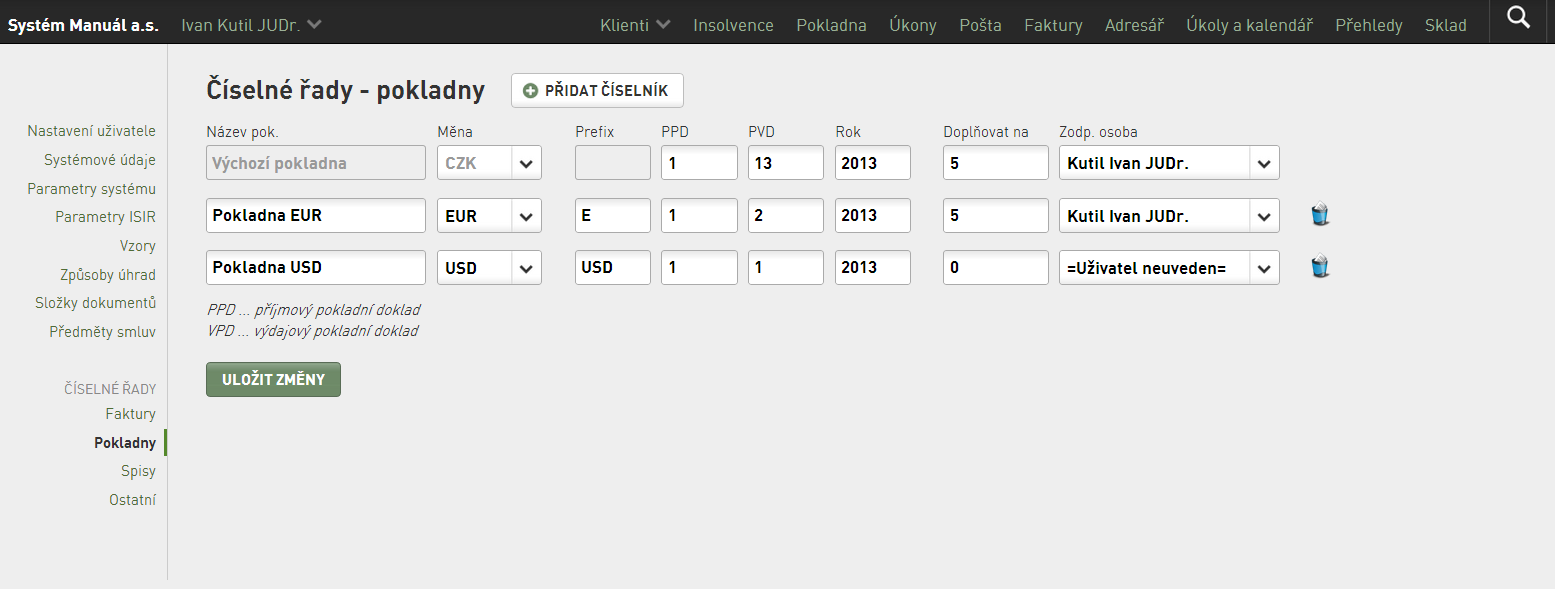
Task: Open the Sklad menu item
Action: coord(1446,25)
